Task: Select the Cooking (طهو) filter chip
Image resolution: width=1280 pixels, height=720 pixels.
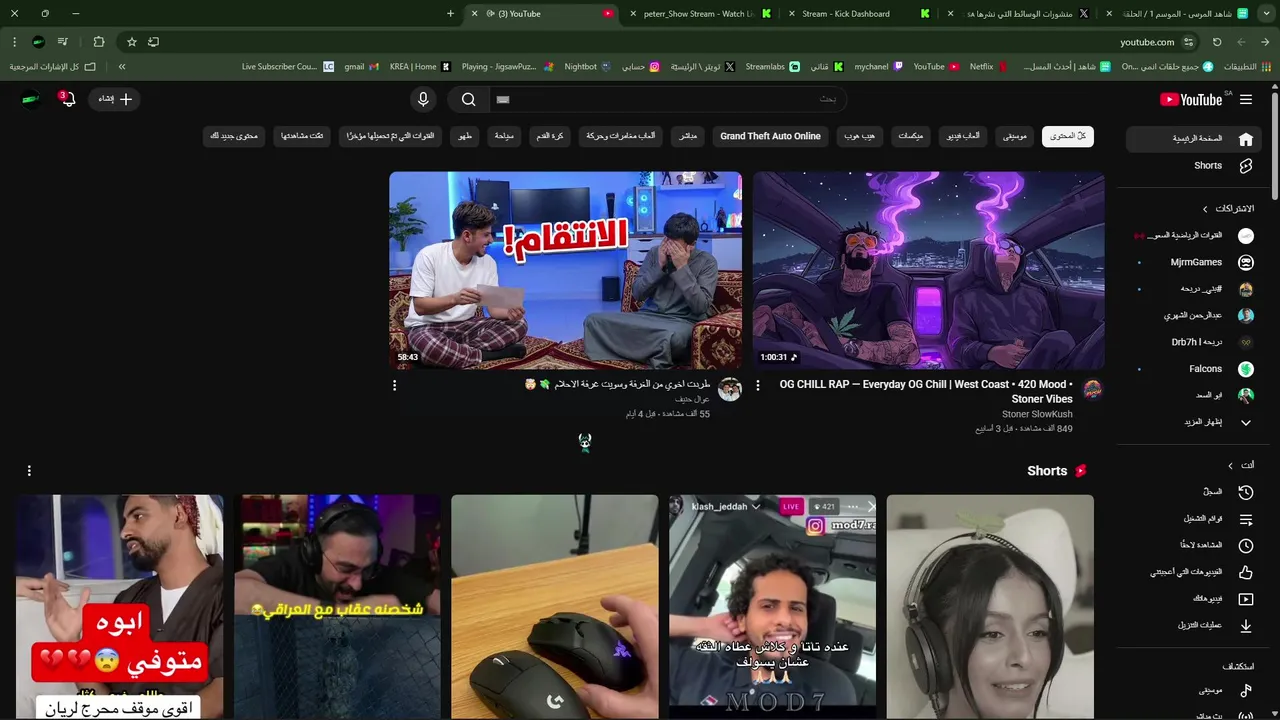Action: 465,136
